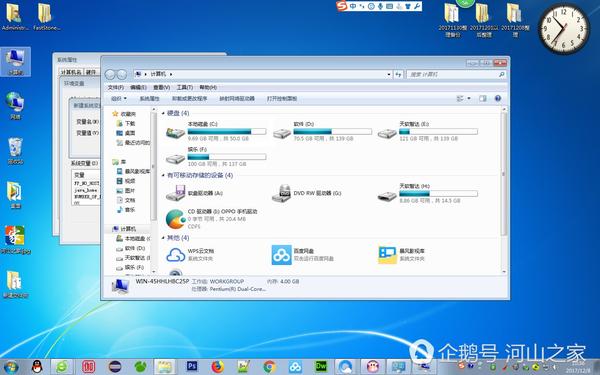Click map network drive button
The height and width of the screenshot is (375, 600).
click(x=237, y=98)
